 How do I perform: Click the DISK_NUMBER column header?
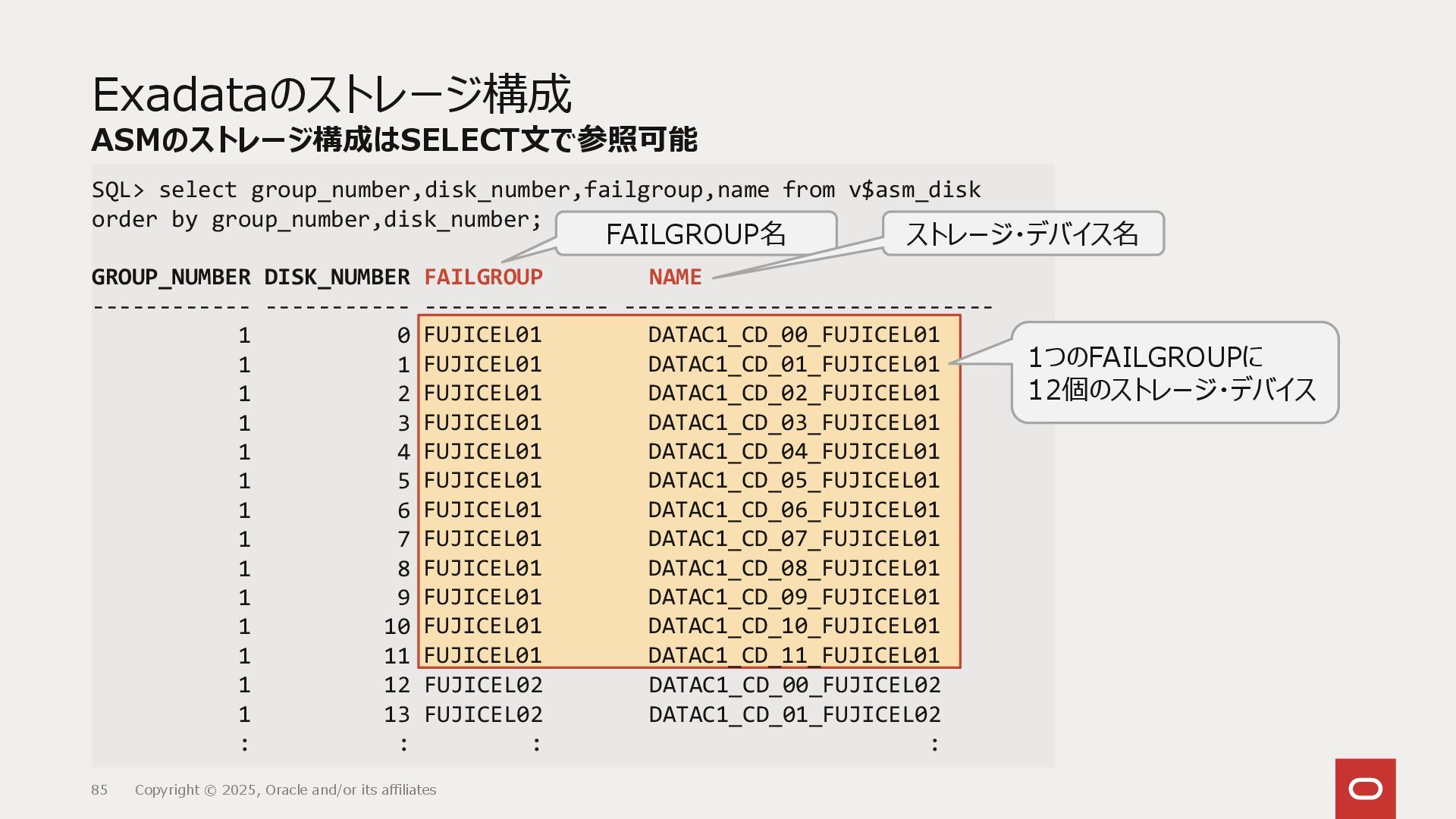(337, 278)
